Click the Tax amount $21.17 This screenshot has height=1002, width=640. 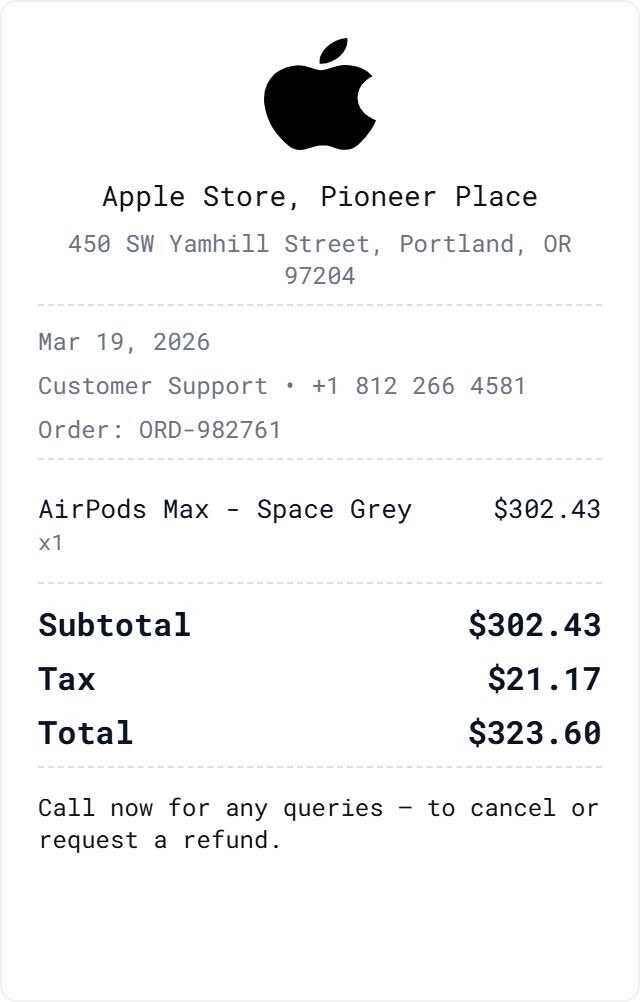coord(544,679)
